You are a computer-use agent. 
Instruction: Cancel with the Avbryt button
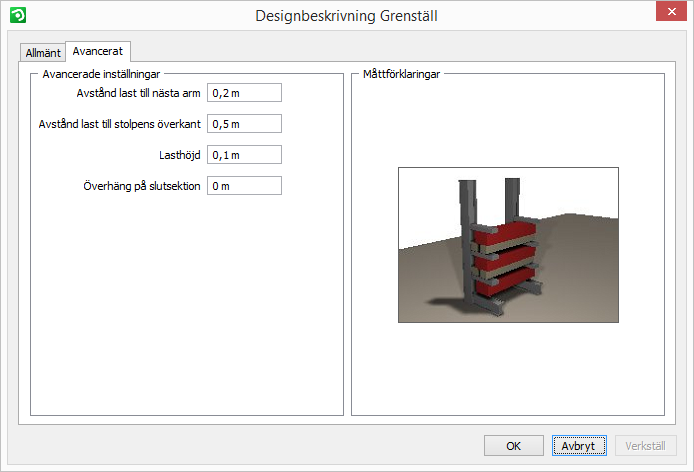point(579,446)
